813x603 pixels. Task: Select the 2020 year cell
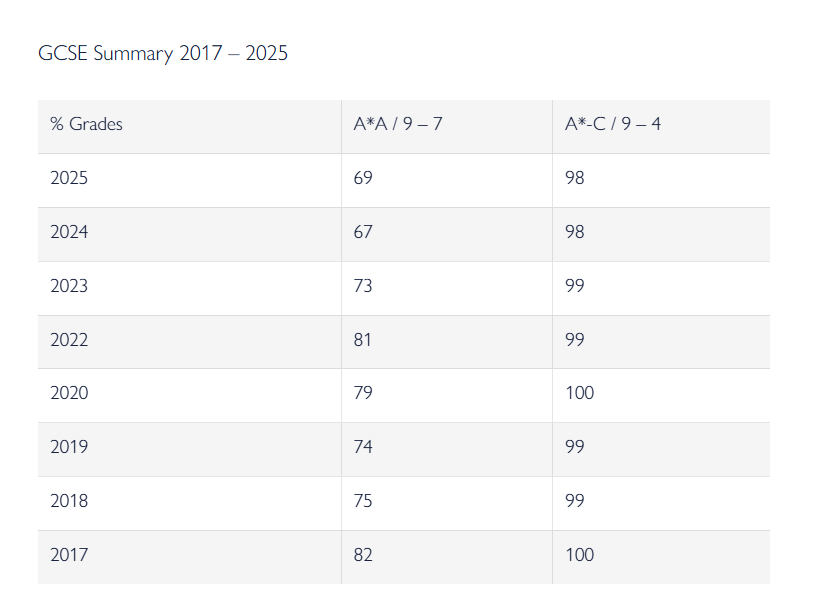[69, 393]
